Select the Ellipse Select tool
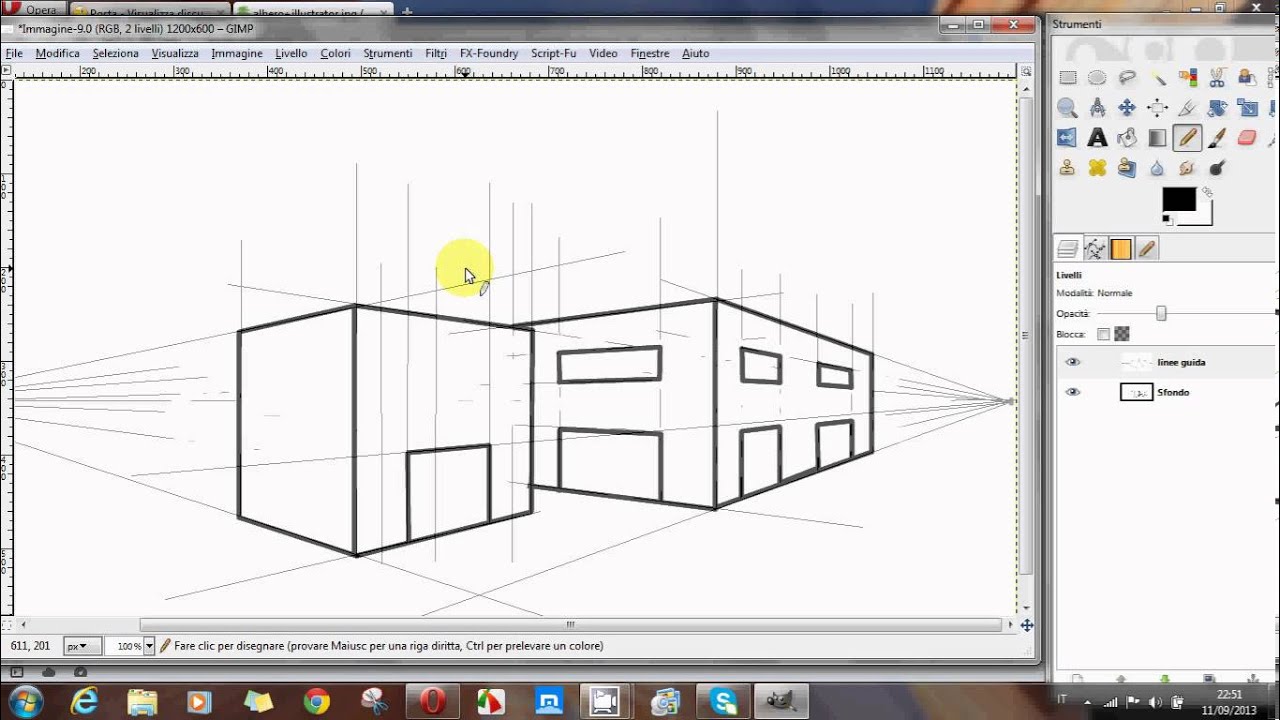This screenshot has height=720, width=1280. (x=1097, y=77)
